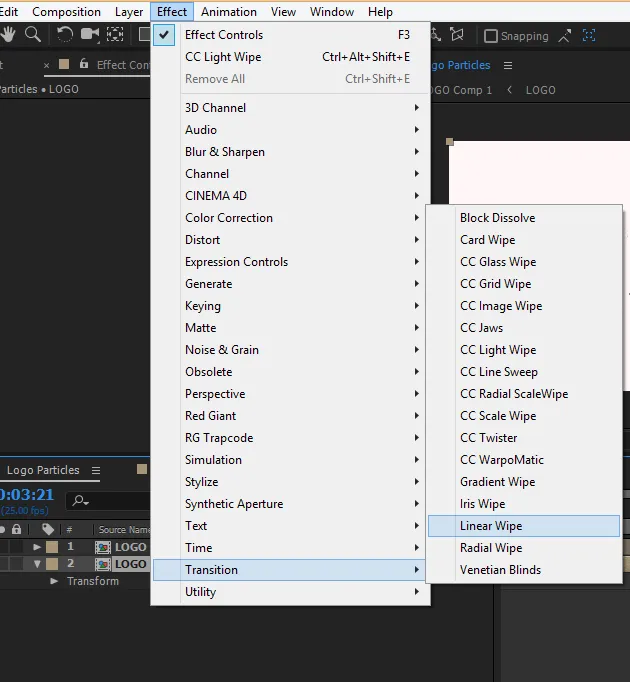Open the Animation menu

tap(229, 12)
